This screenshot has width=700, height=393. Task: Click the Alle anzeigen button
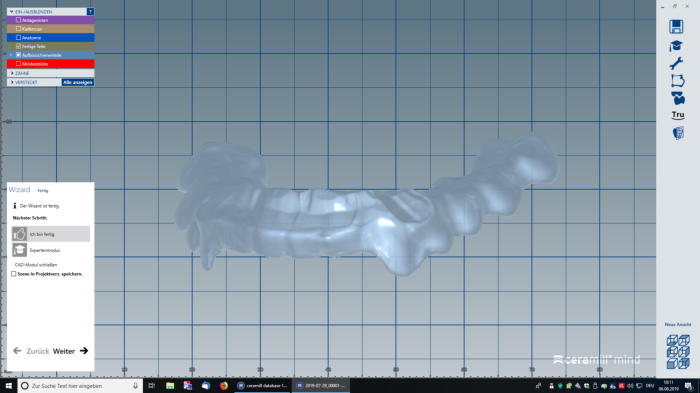(x=78, y=82)
